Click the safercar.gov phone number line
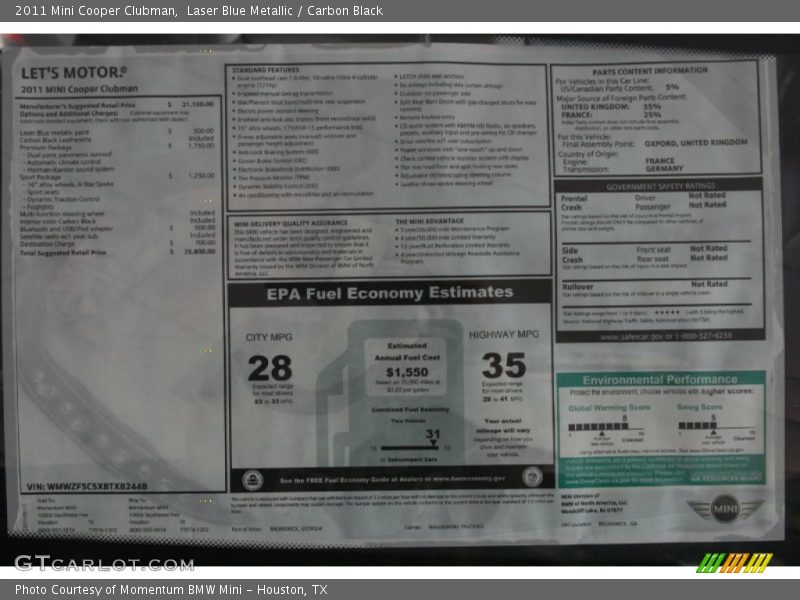Image resolution: width=800 pixels, height=600 pixels. pos(665,336)
